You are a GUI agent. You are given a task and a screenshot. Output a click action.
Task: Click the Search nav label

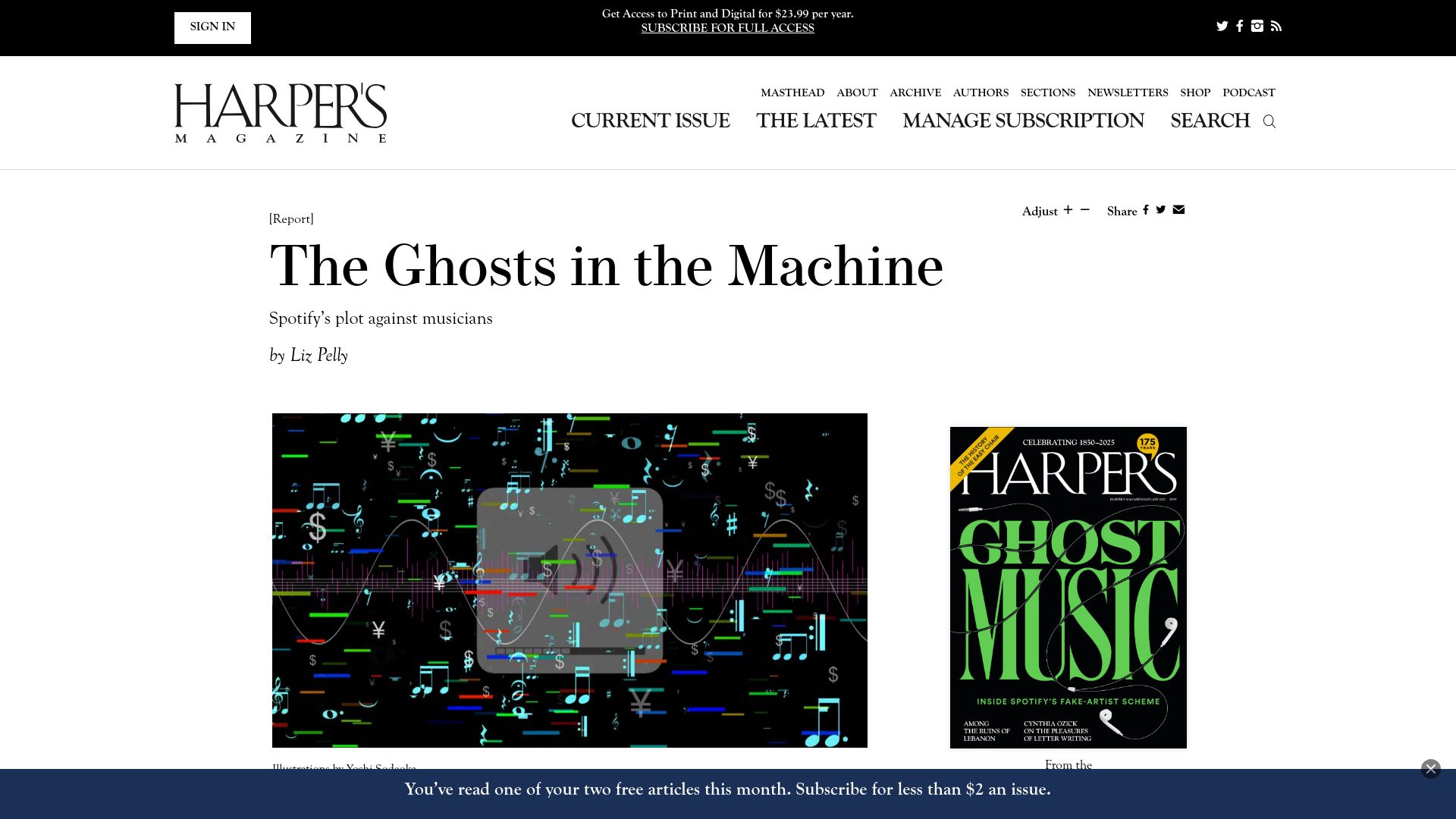1210,121
